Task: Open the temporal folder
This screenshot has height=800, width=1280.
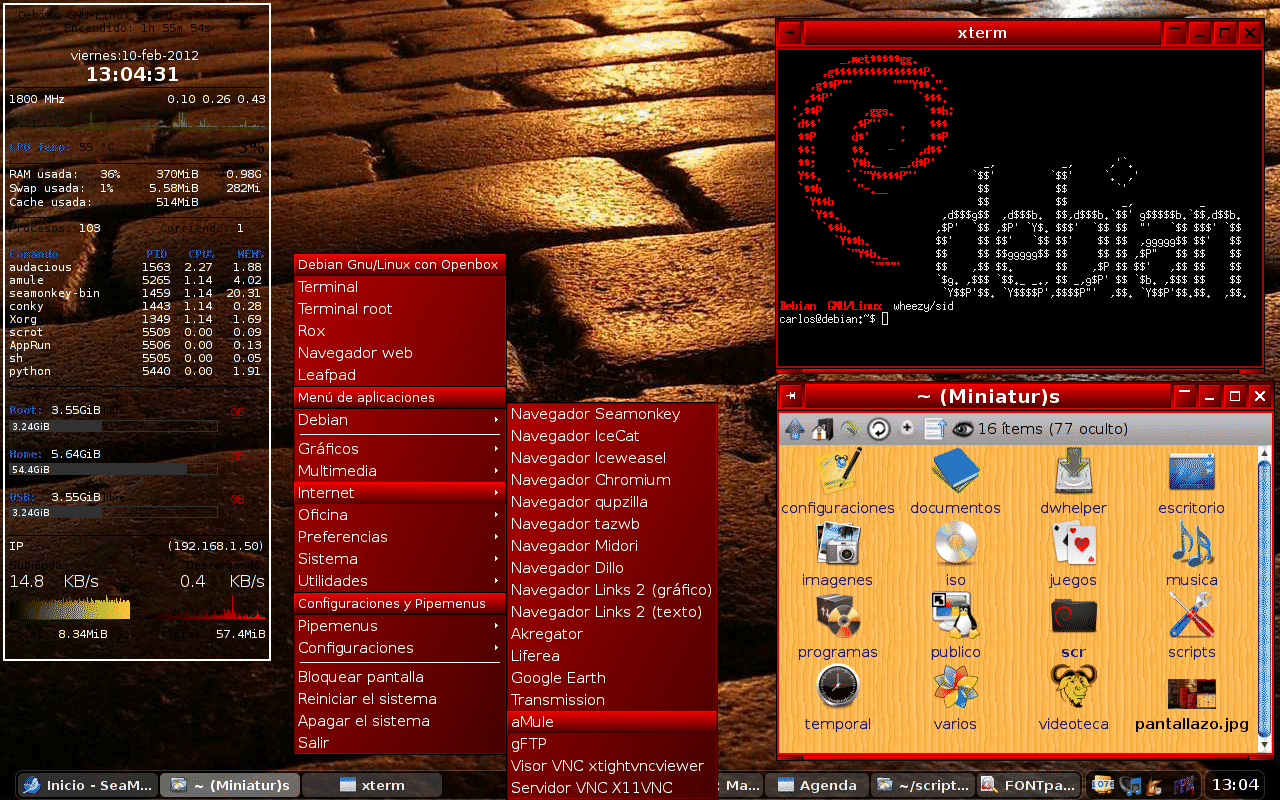Action: click(837, 698)
